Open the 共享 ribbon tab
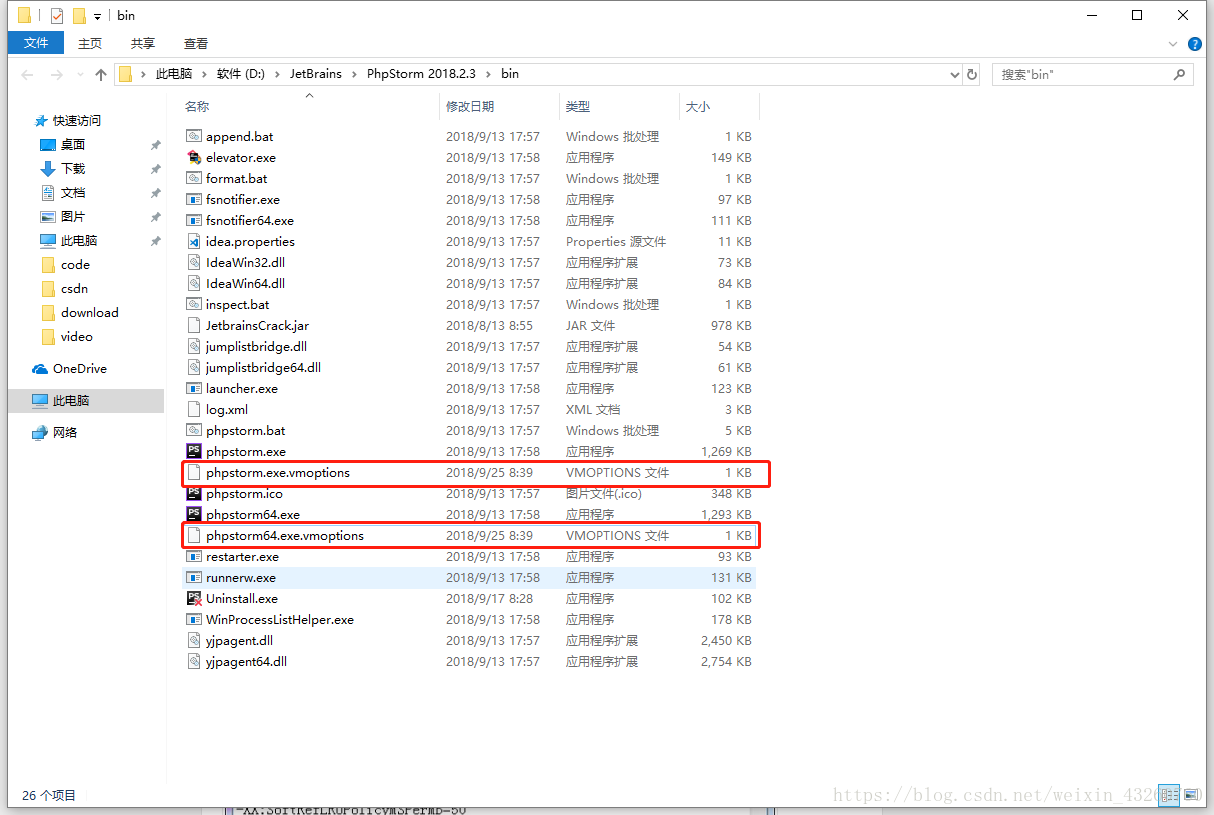The height and width of the screenshot is (815, 1214). pyautogui.click(x=143, y=43)
